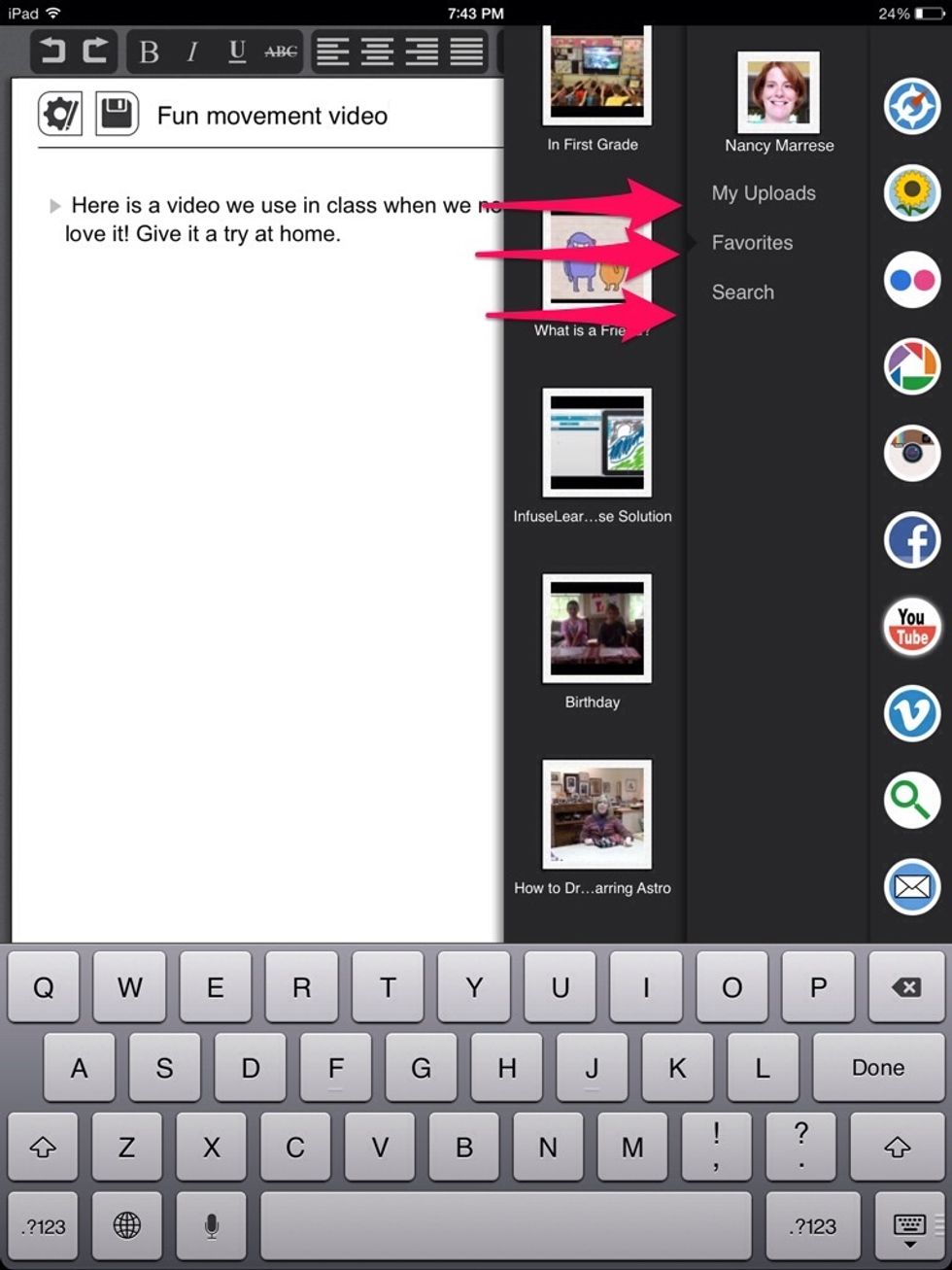Image resolution: width=952 pixels, height=1270 pixels.
Task: Open the web browser source compass icon
Action: [x=911, y=107]
